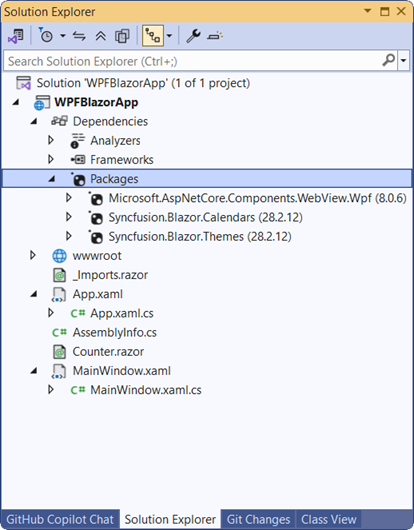Select the App.xaml.cs file
Screen dimensions: 414x530
pos(122,313)
